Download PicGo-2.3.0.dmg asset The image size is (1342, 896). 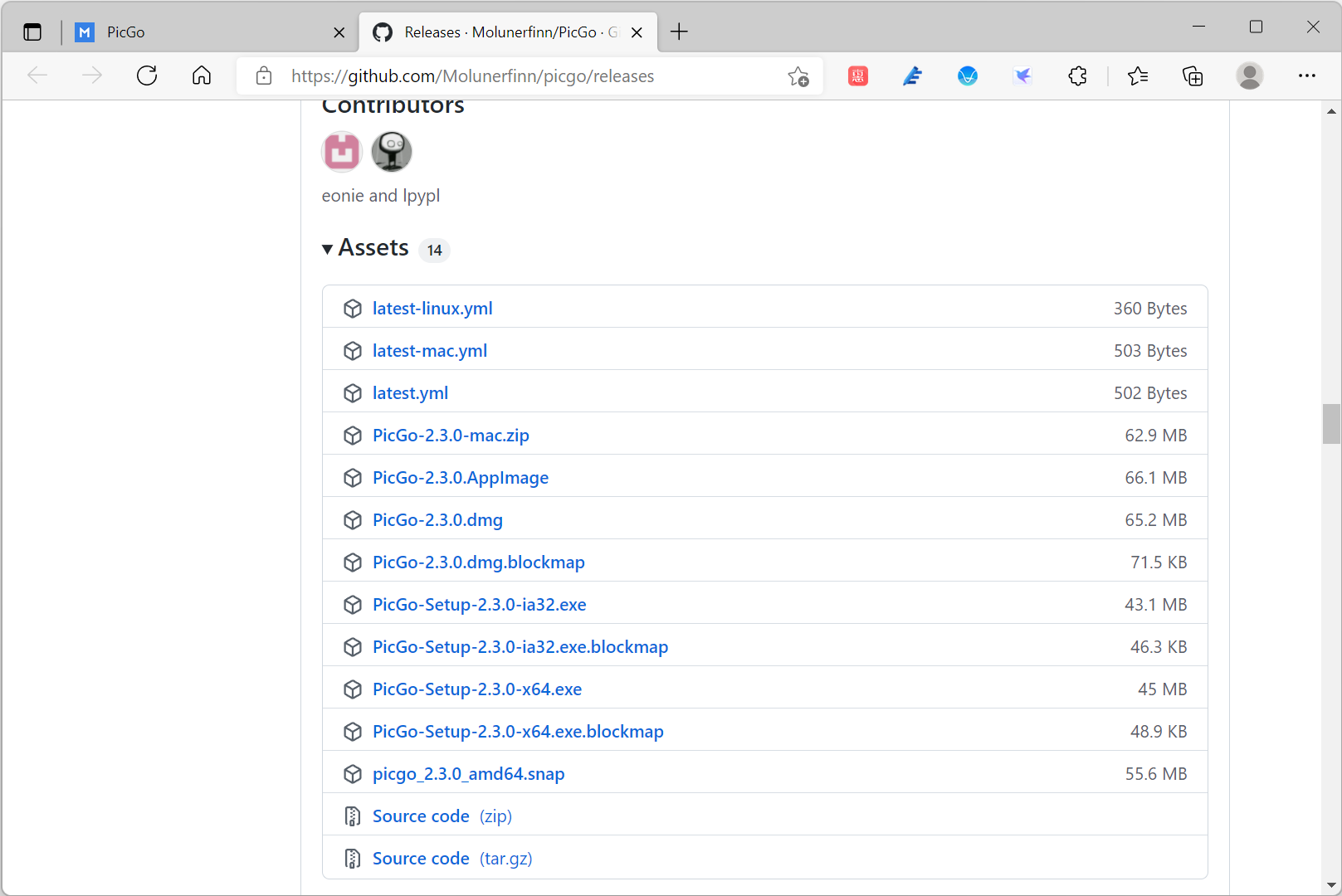pyautogui.click(x=437, y=519)
